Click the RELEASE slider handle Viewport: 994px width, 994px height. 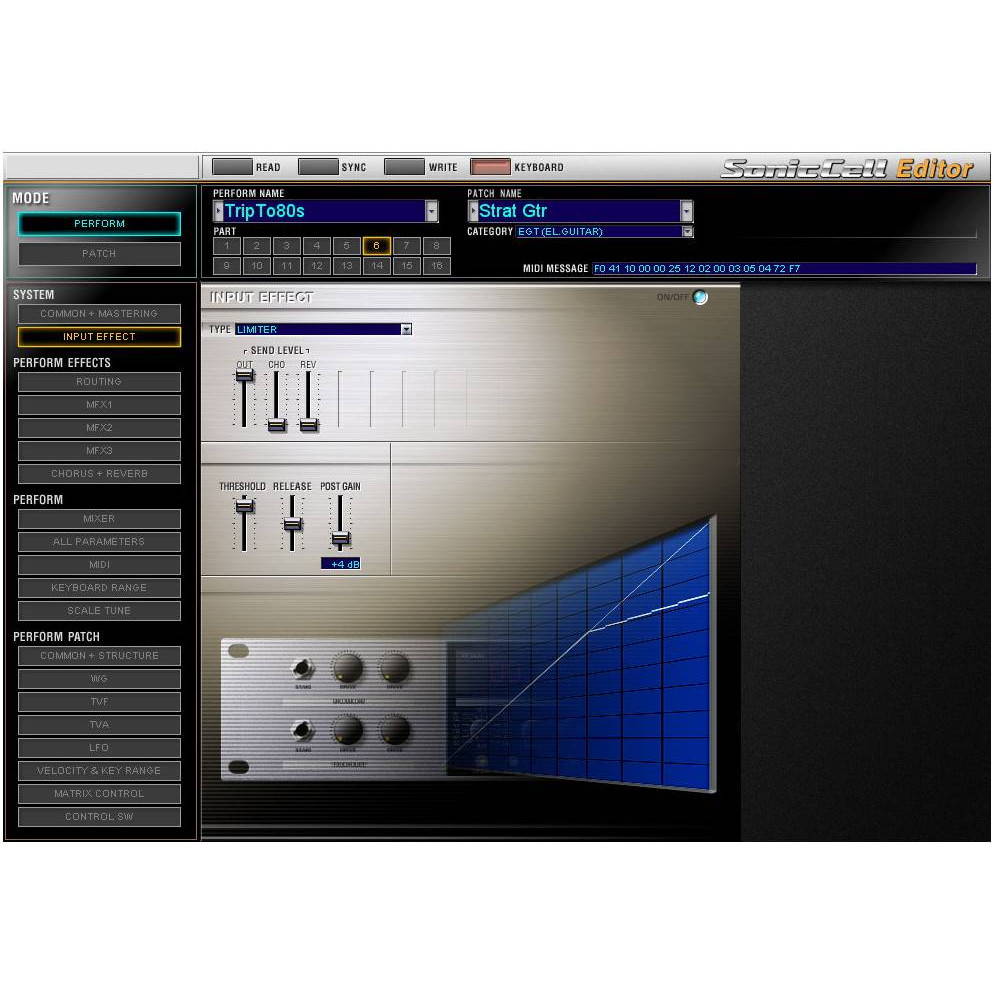(x=292, y=524)
